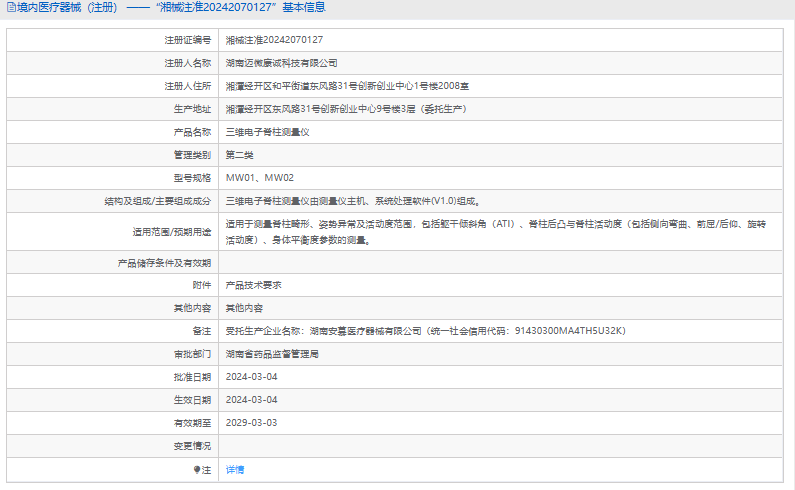
Task: Click the 适用范围/预期用途 description paragraph
Action: (495, 232)
